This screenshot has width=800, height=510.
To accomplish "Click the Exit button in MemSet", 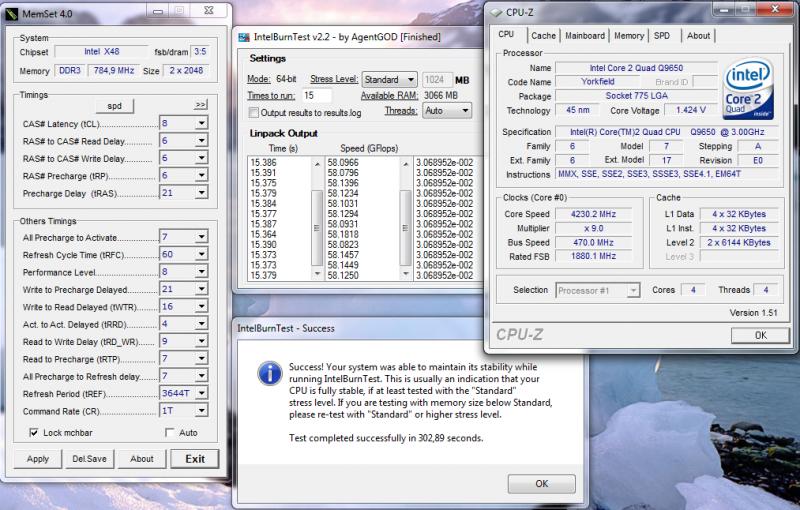I will tap(195, 459).
